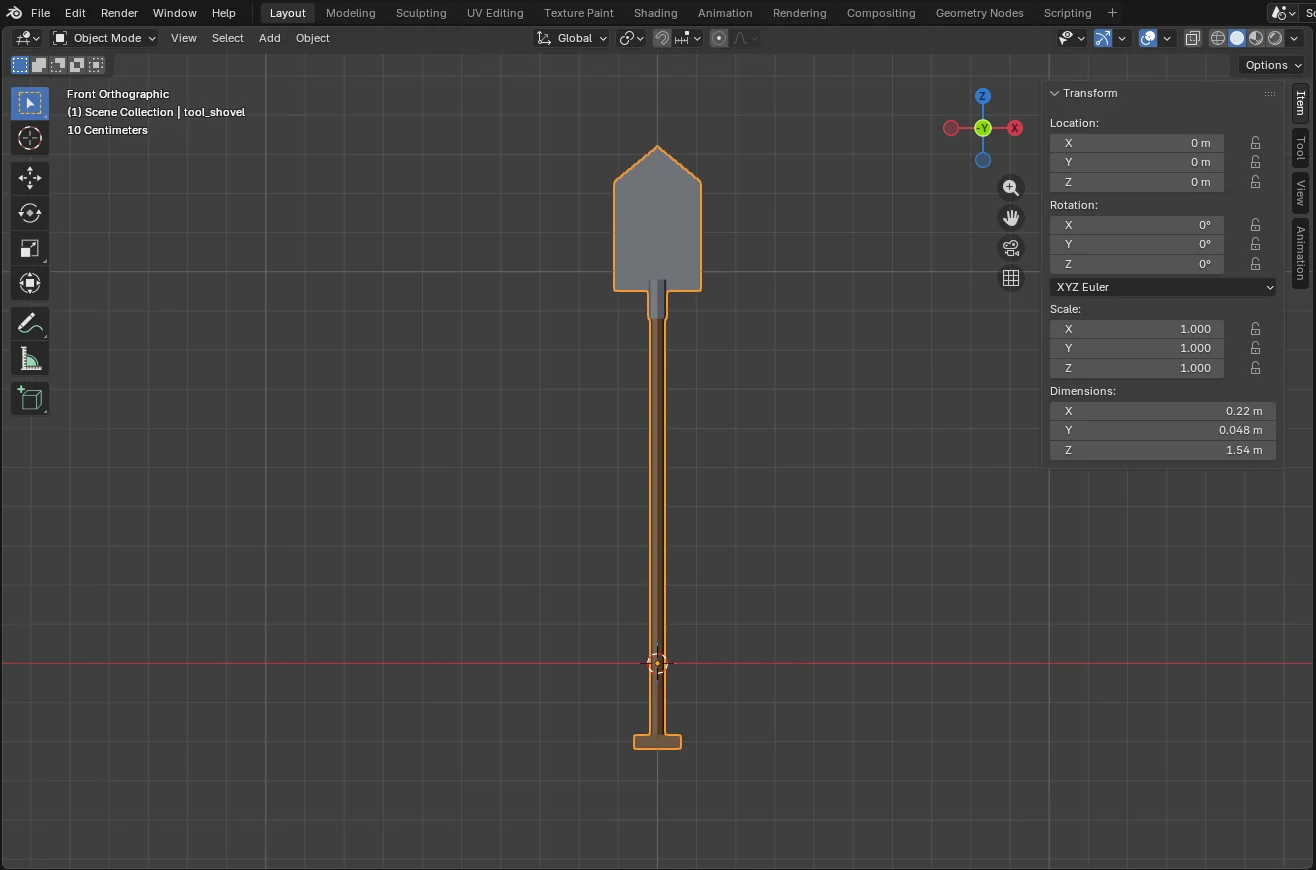Switch perspective/orthographic with the grid icon
This screenshot has width=1316, height=870.
pos(1011,278)
